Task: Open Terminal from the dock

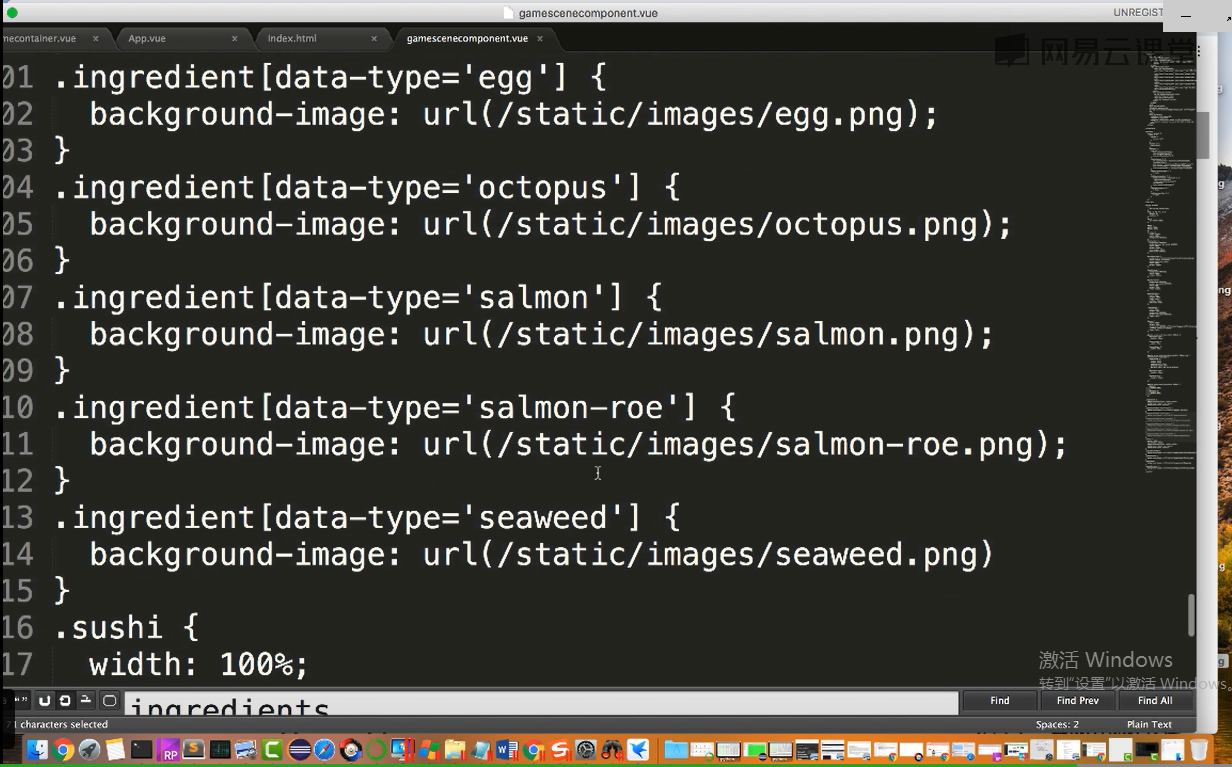Action: [141, 750]
